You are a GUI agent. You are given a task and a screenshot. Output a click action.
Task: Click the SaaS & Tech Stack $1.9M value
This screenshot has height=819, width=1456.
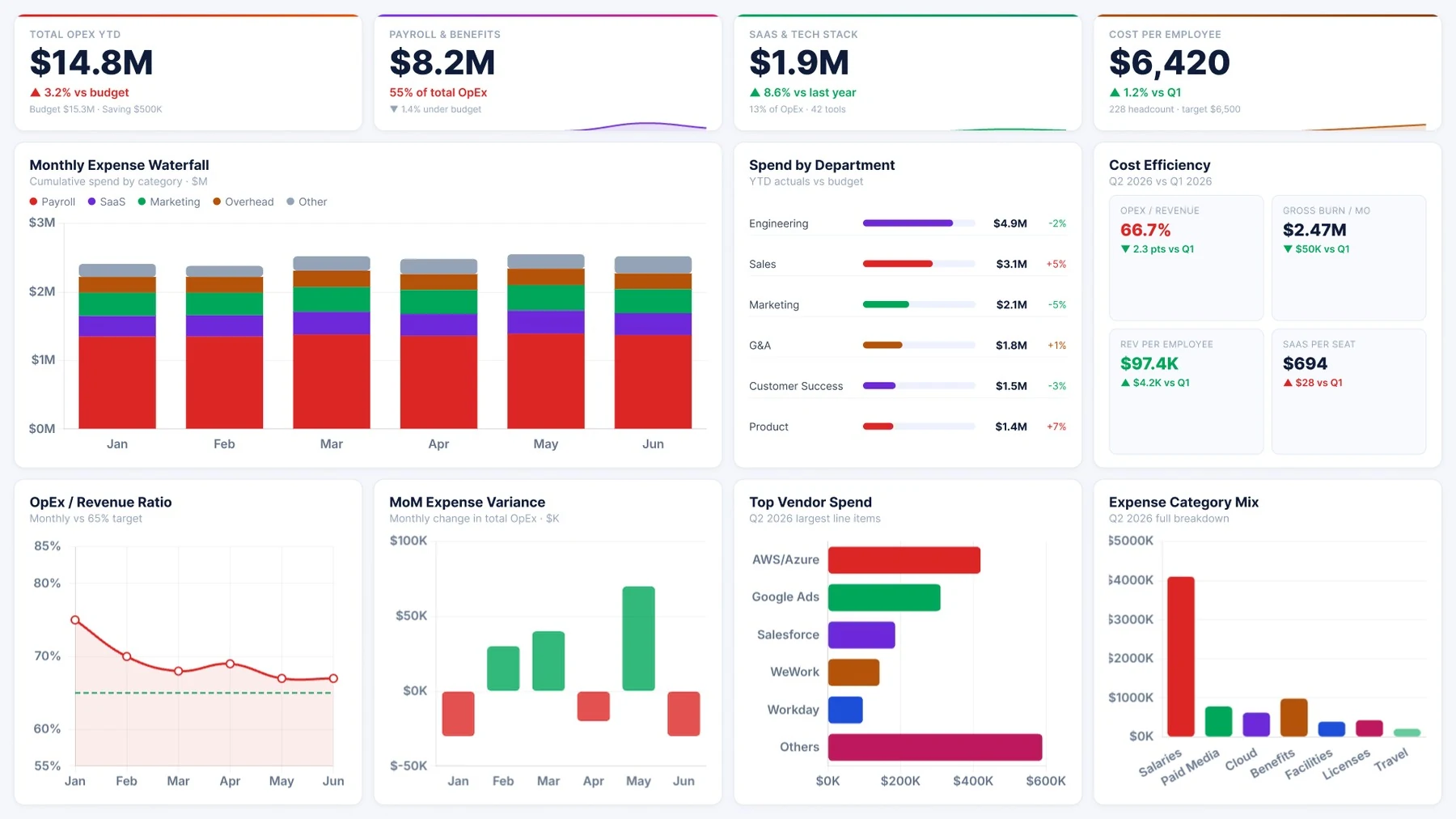point(799,62)
